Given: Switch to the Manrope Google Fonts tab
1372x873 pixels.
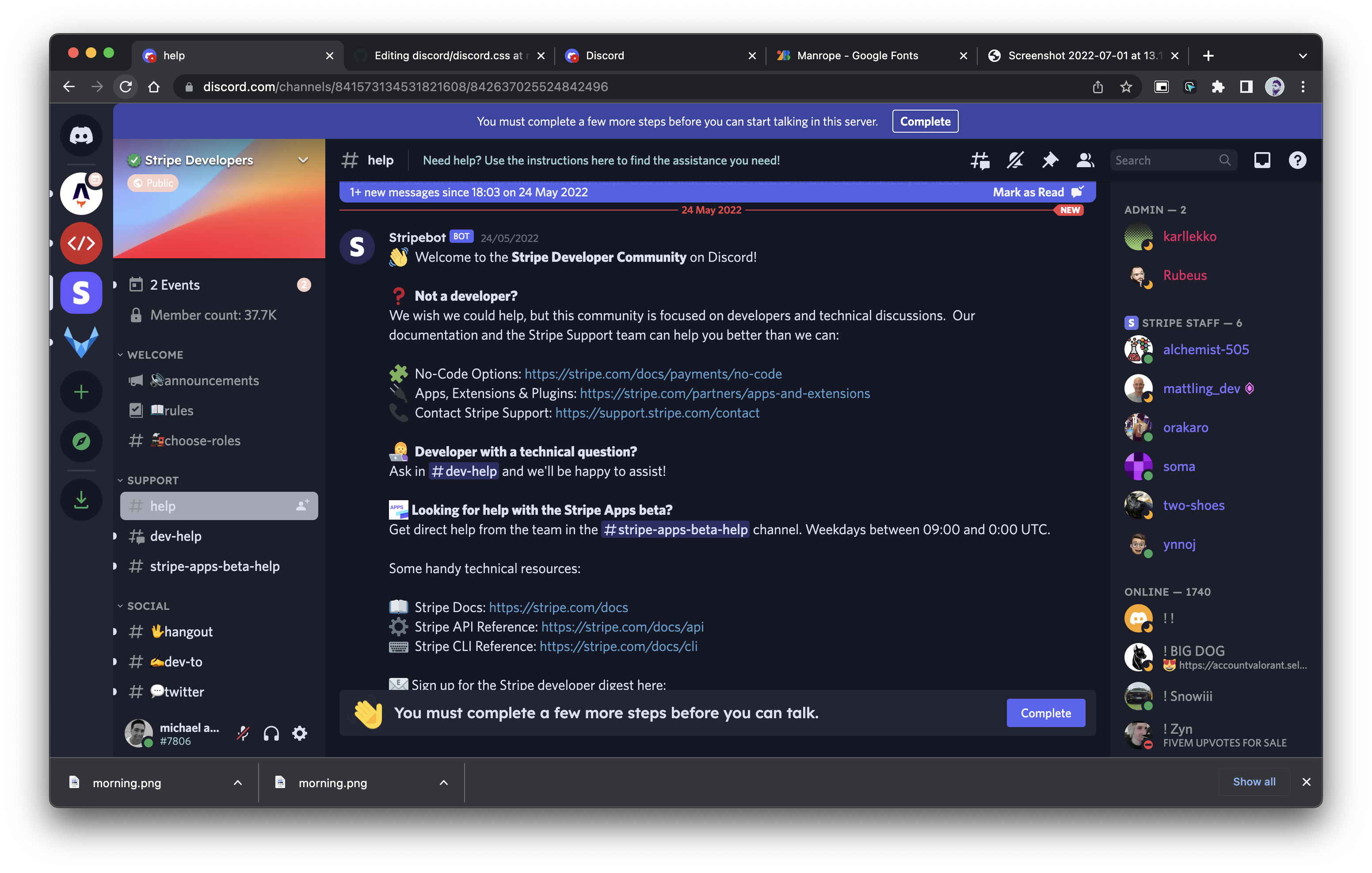Looking at the screenshot, I should tap(857, 55).
